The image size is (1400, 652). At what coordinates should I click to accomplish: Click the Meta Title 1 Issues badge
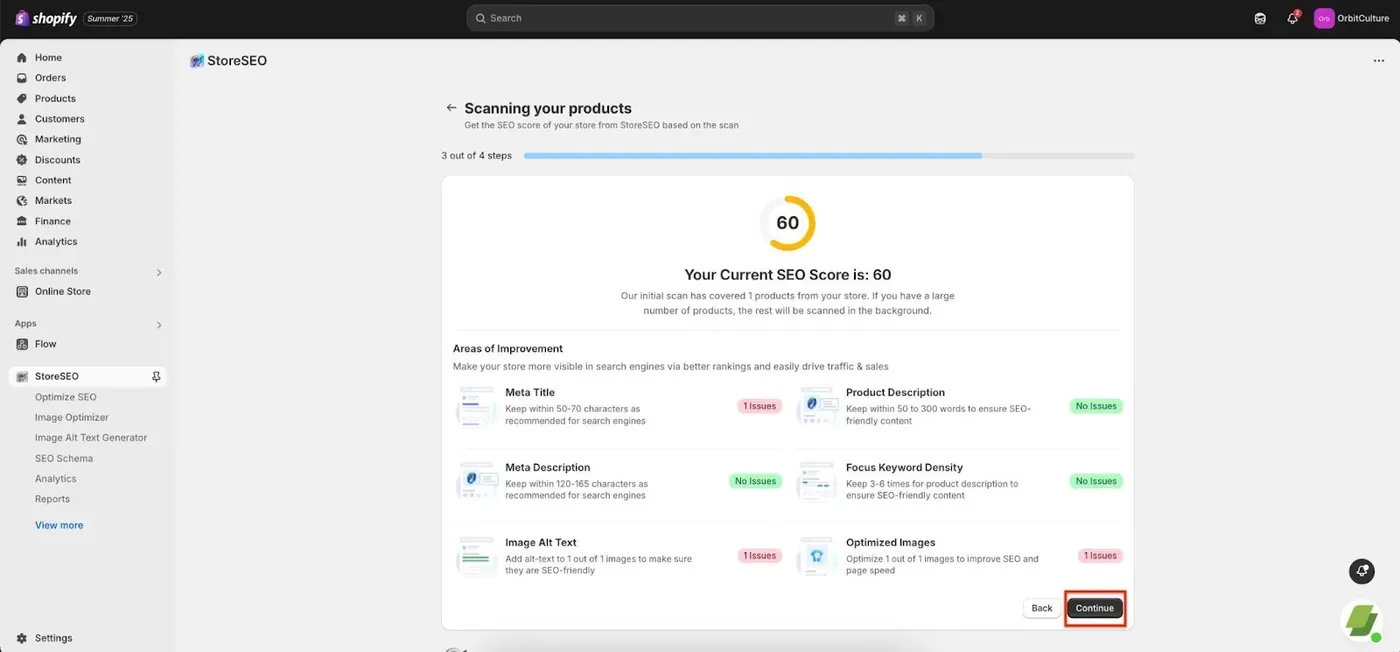[x=759, y=406]
